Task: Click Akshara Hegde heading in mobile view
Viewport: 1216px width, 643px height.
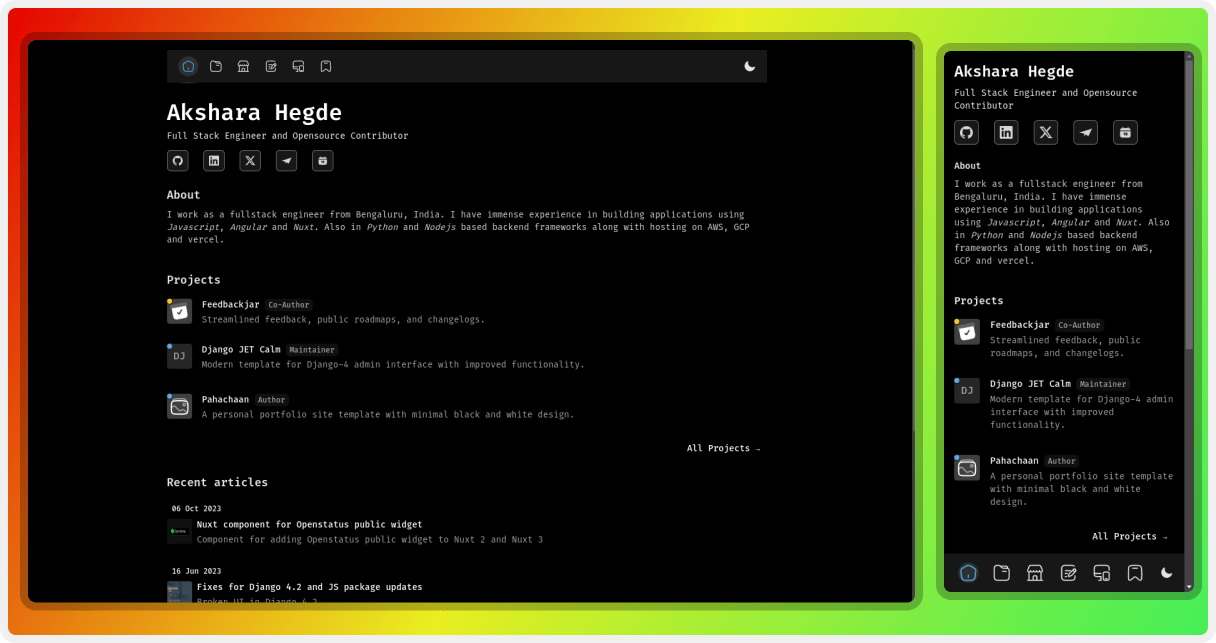Action: tap(1014, 72)
